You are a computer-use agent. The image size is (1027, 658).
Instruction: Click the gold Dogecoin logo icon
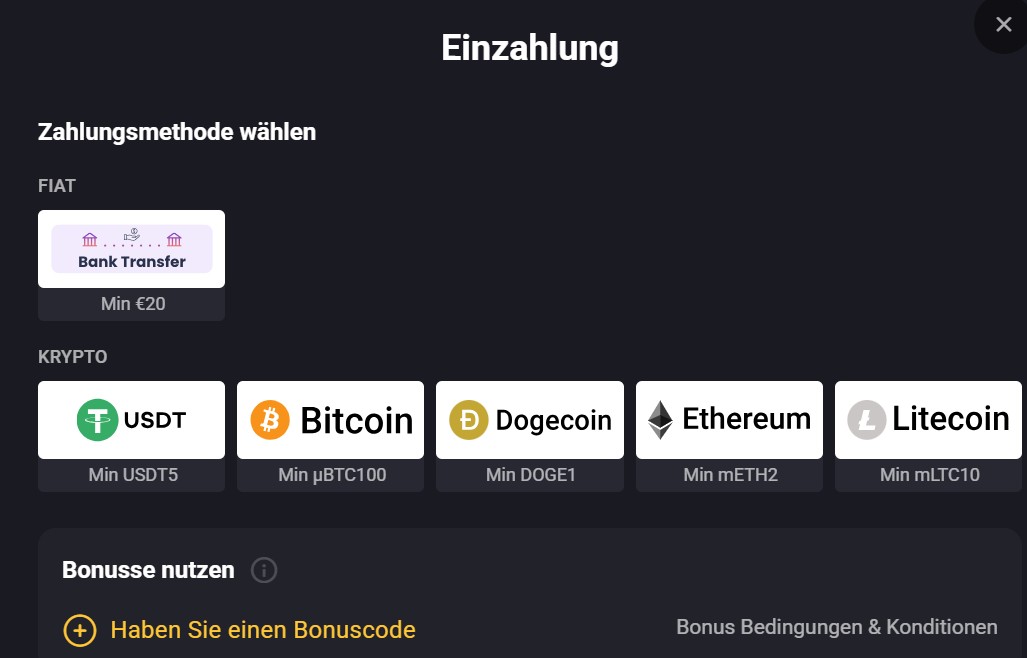[x=469, y=420]
